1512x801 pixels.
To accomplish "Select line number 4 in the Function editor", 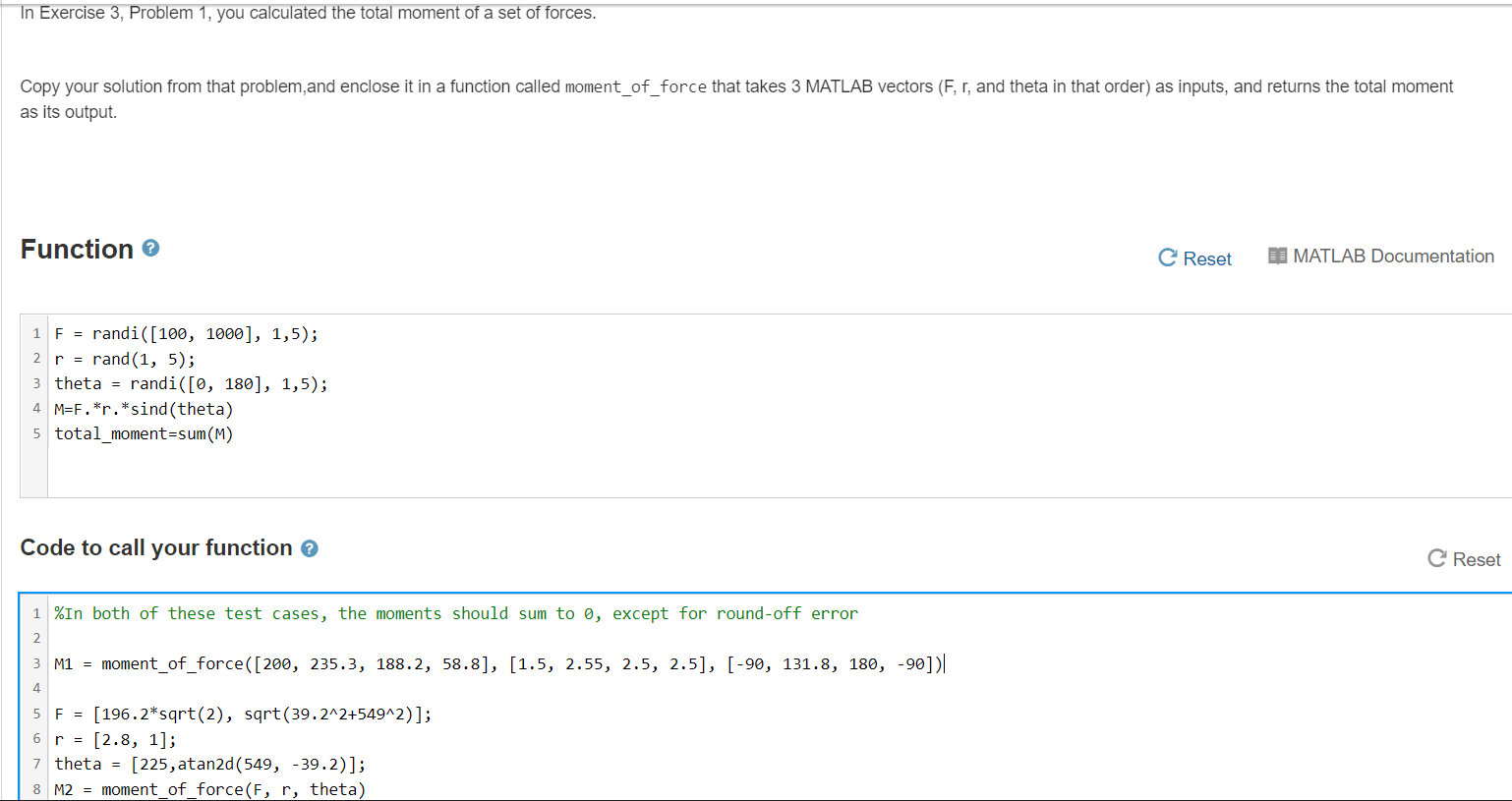I will coord(35,408).
